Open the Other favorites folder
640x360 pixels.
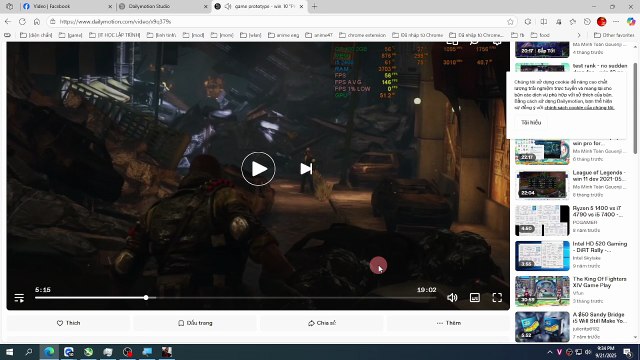614,35
